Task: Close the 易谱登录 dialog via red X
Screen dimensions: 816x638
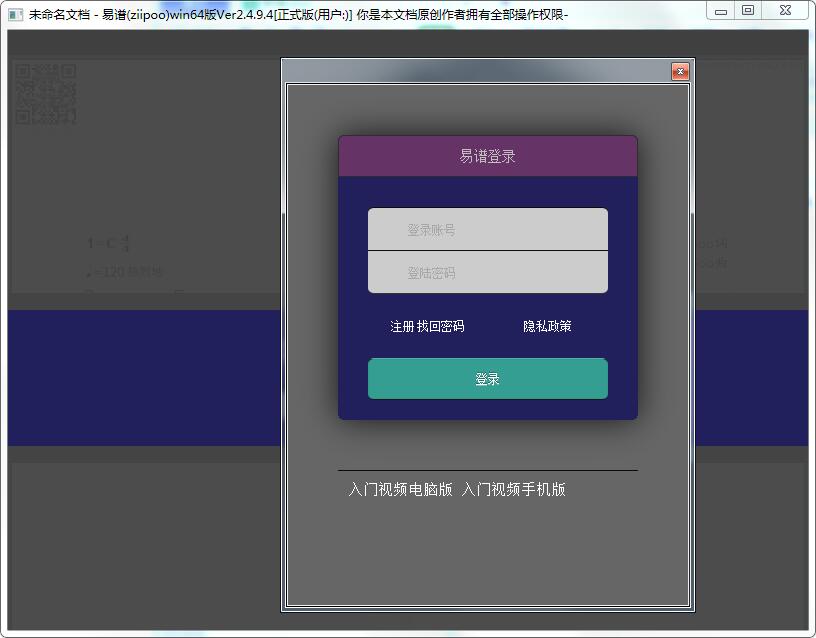Action: (x=680, y=71)
